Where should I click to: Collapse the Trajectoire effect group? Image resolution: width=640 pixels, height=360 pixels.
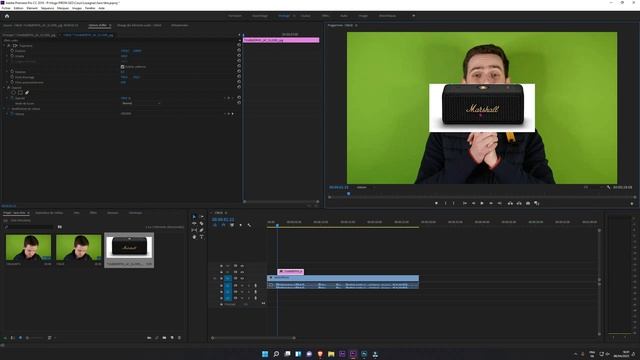pyautogui.click(x=4, y=46)
